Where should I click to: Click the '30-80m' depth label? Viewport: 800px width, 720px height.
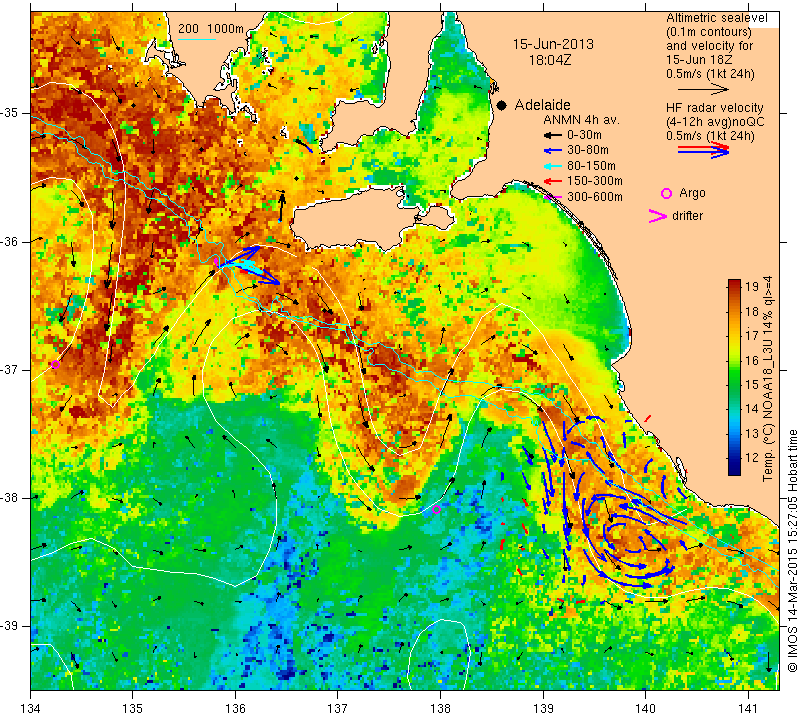pyautogui.click(x=588, y=150)
